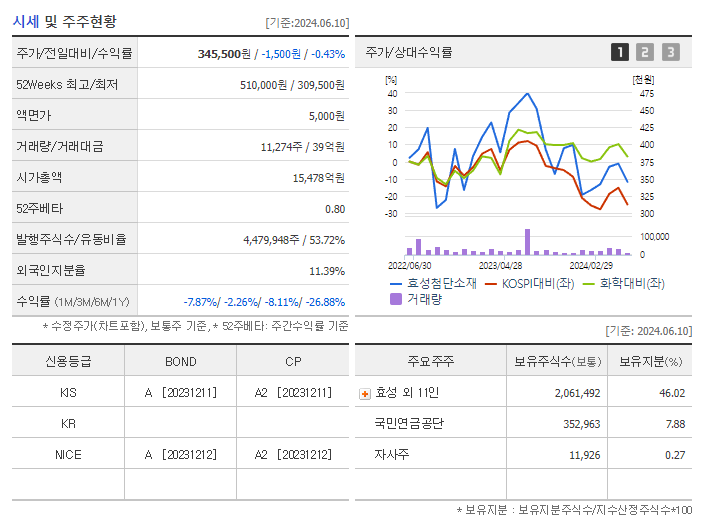Select the 4,479,948주 / 53.72% value
This screenshot has width=702, height=525.
(294, 240)
